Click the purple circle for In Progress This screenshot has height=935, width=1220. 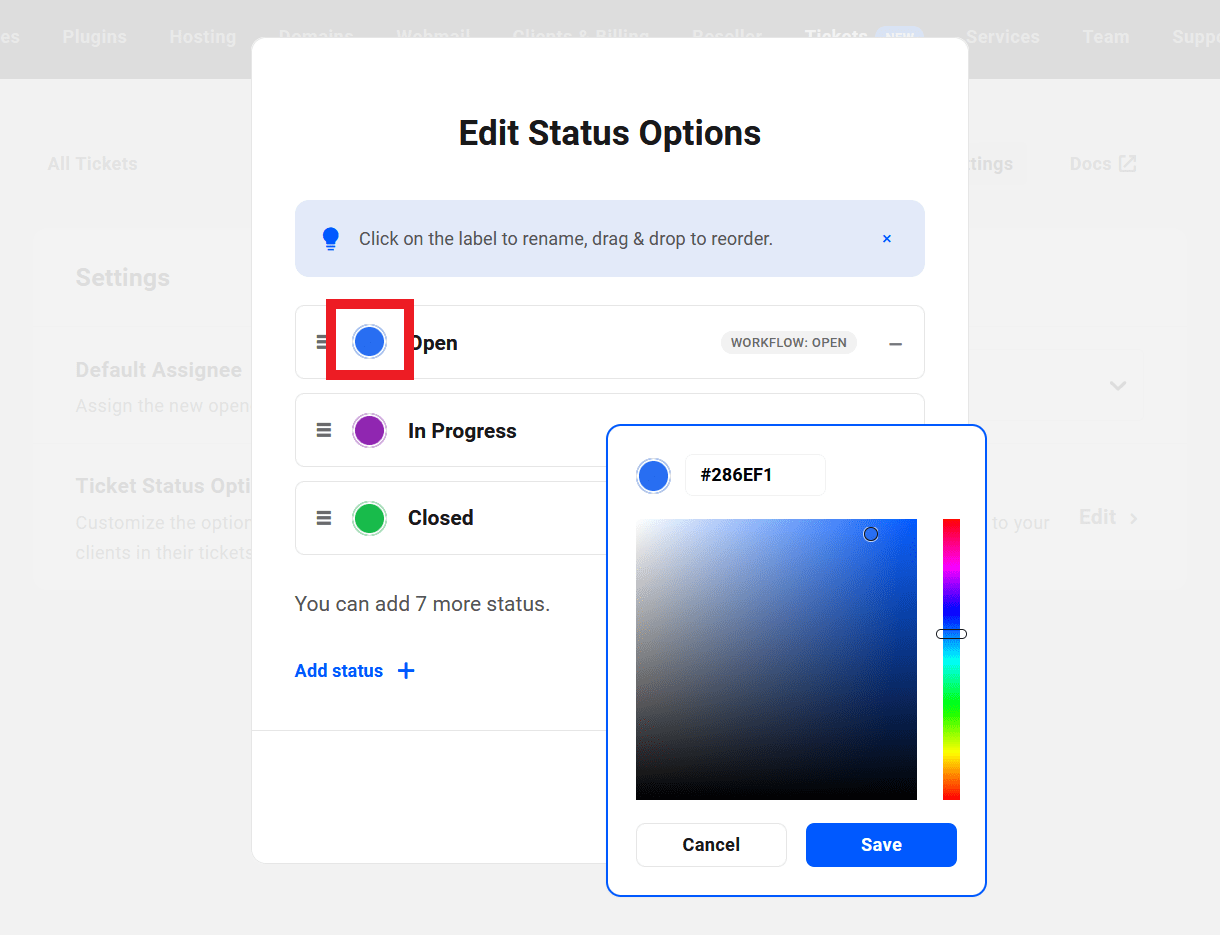369,430
